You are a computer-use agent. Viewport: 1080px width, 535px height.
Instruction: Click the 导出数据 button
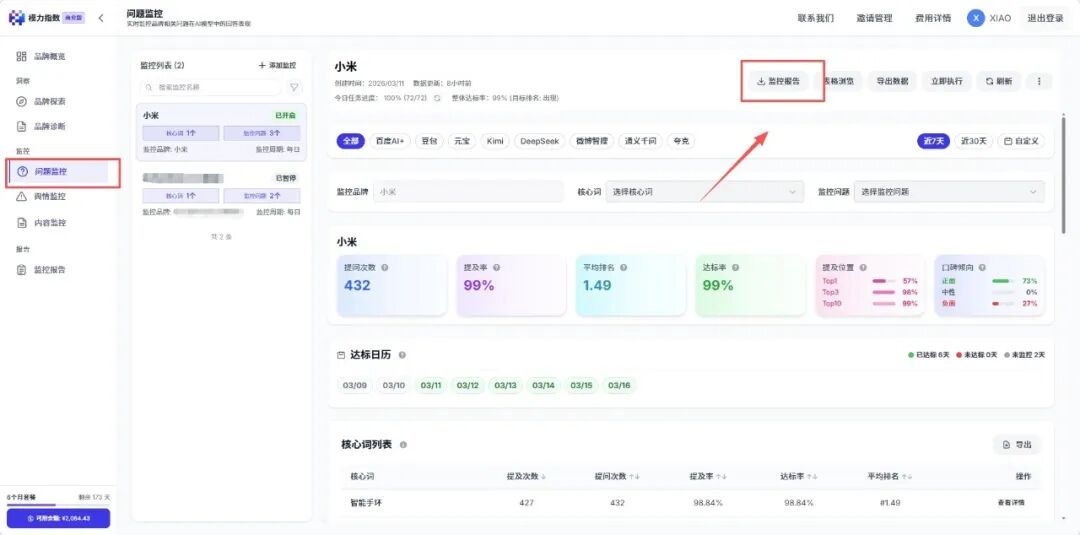(892, 81)
